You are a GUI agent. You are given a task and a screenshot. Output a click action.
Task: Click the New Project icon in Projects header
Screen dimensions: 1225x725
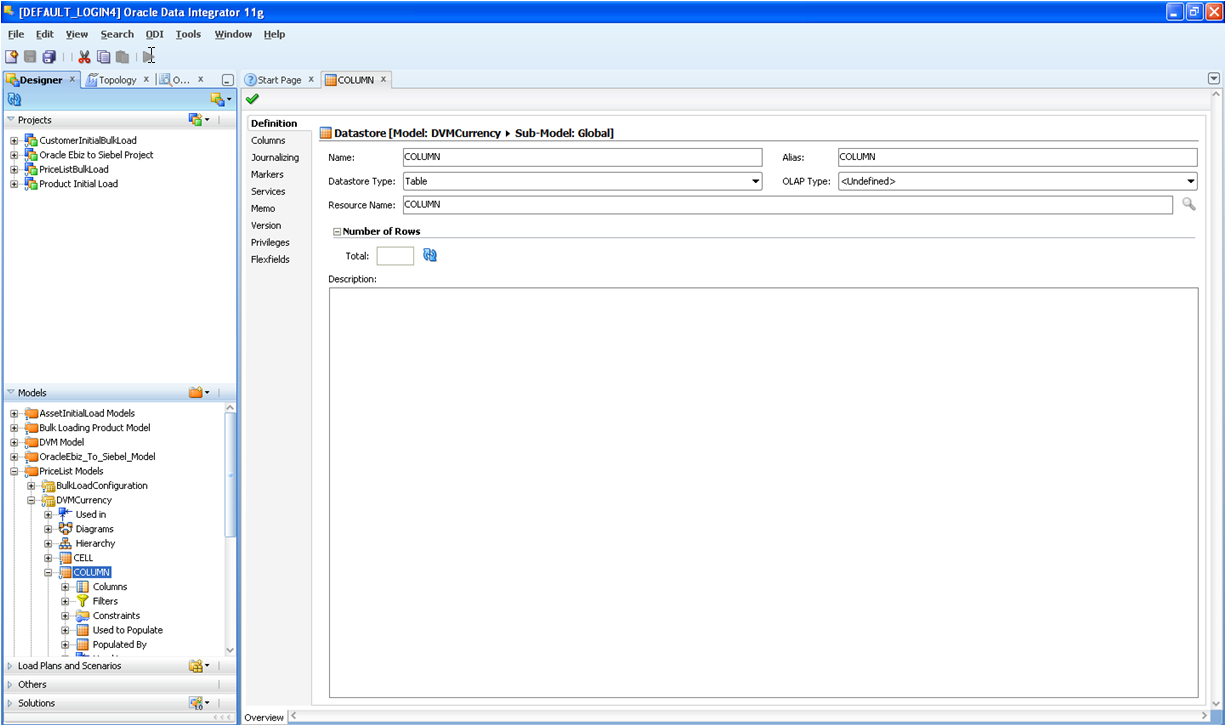(197, 119)
